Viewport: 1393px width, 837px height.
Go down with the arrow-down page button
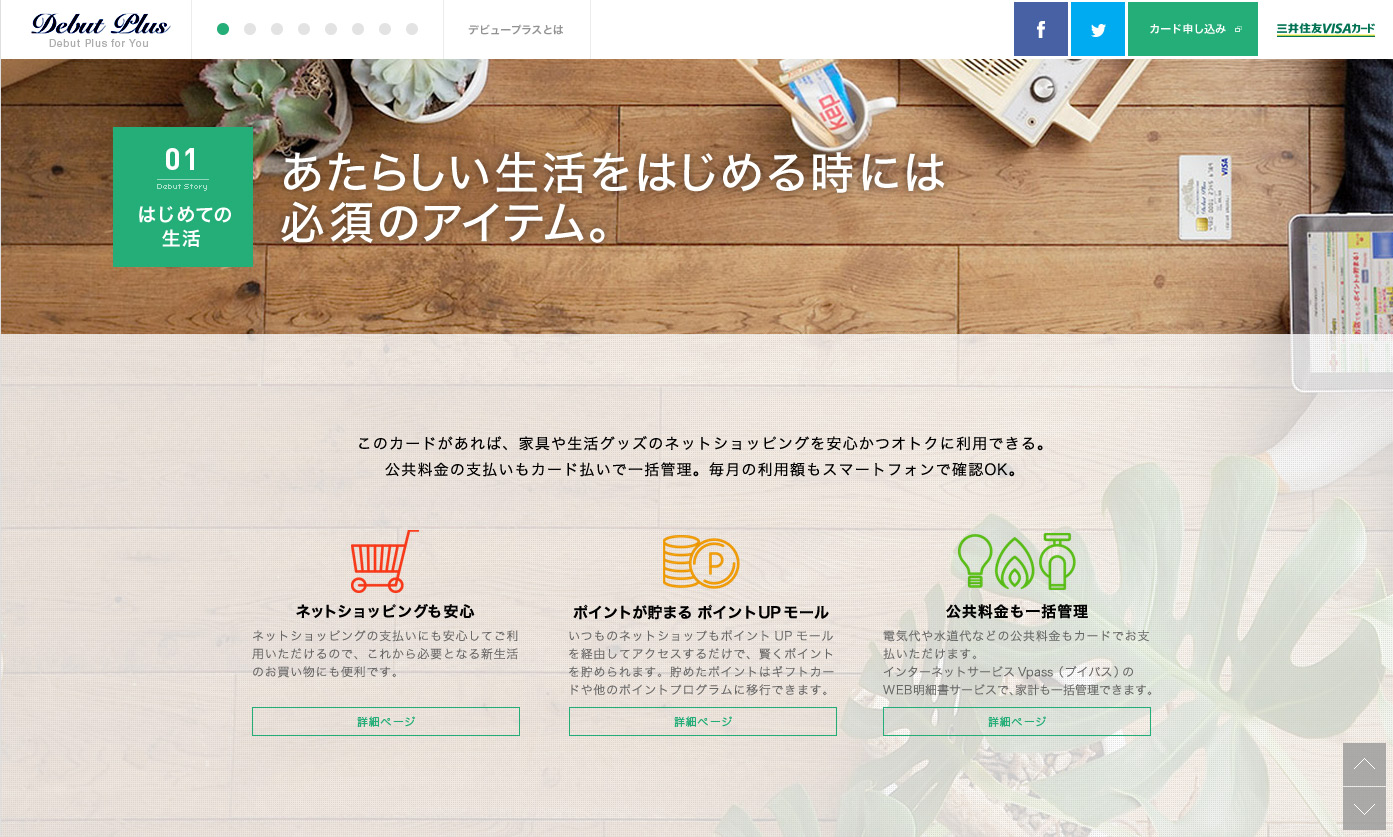(x=1364, y=808)
